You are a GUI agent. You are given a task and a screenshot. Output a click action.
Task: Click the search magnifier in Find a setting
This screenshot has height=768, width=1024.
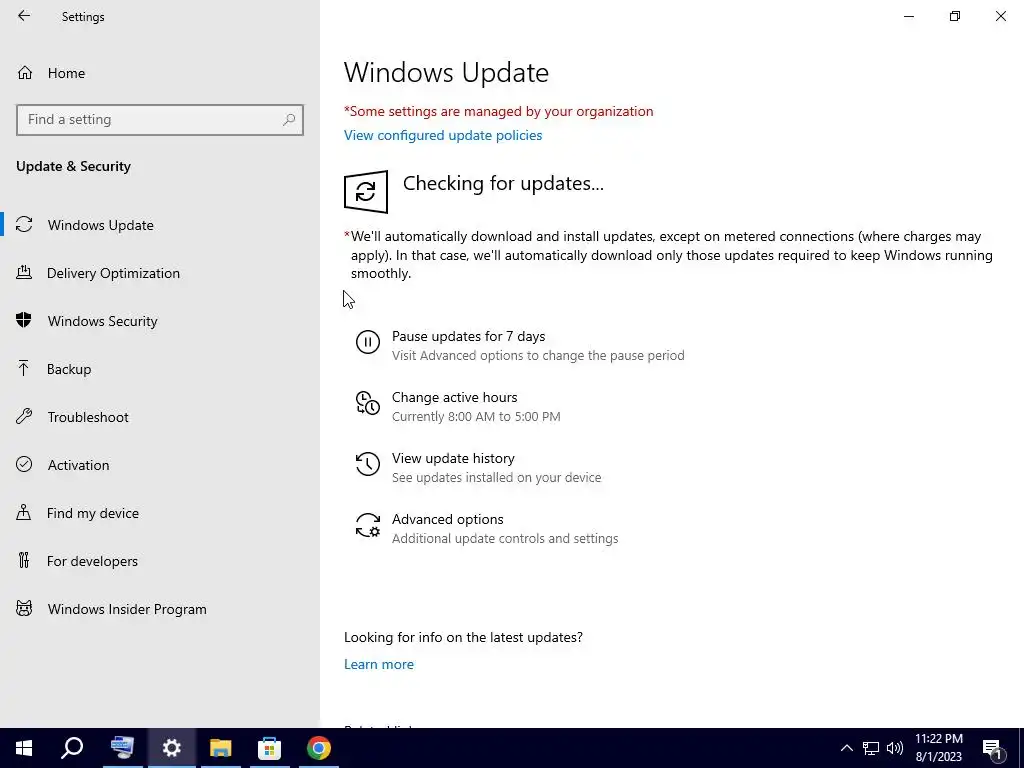click(289, 120)
